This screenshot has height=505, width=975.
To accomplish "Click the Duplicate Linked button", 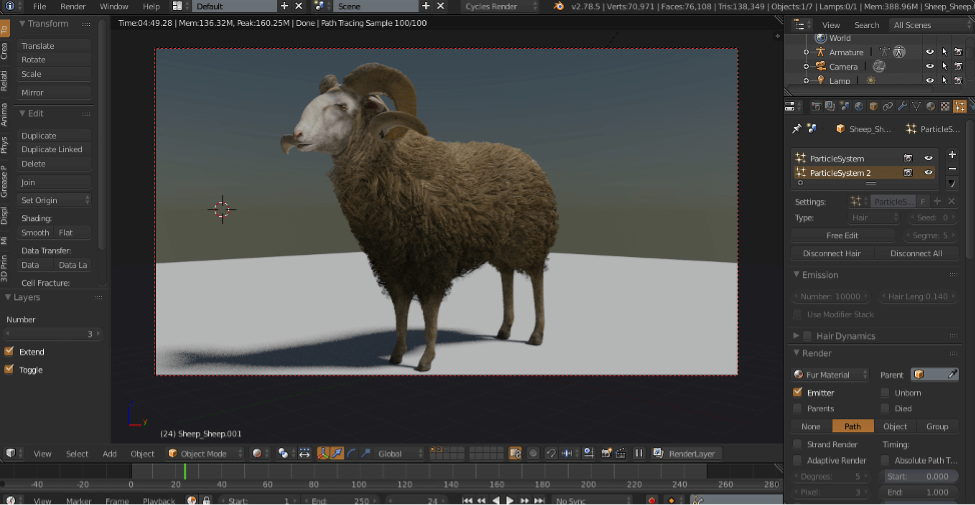I will (x=54, y=149).
